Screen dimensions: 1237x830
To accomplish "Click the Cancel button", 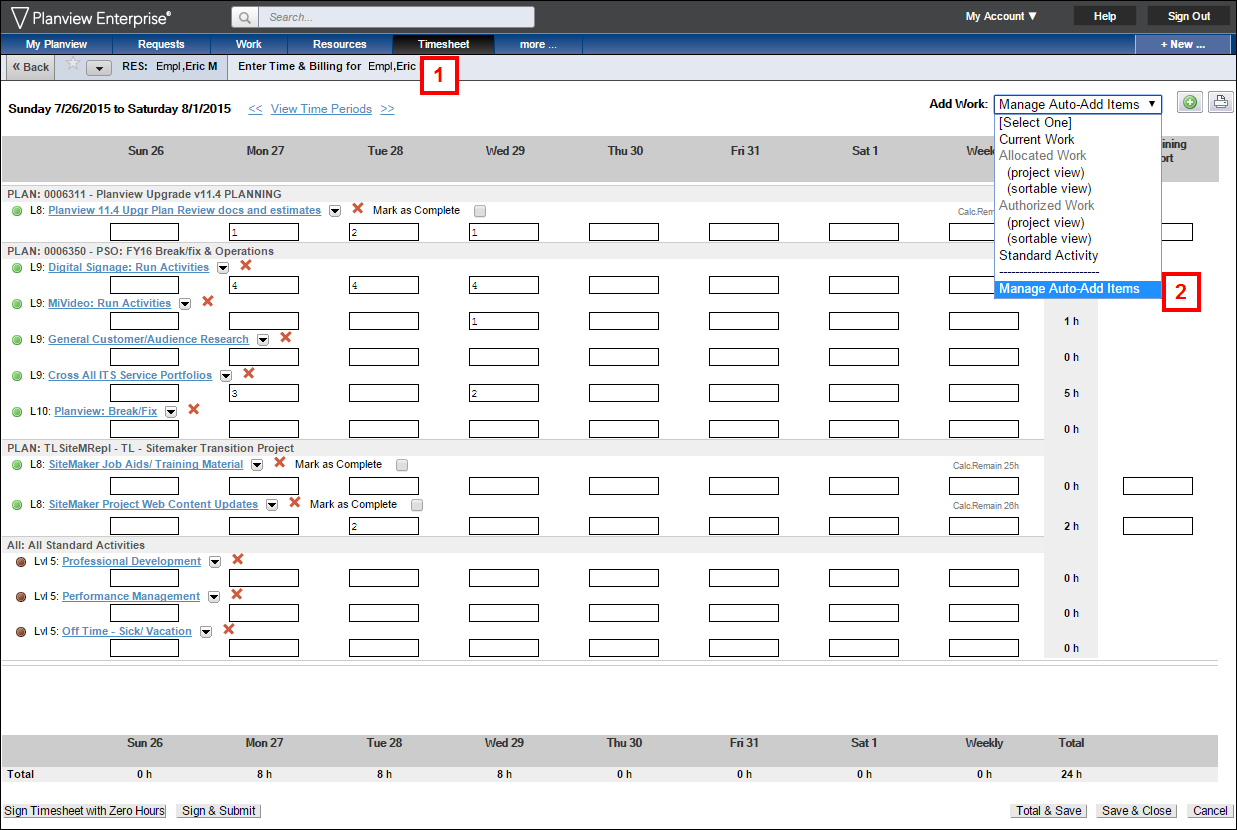I will tap(1210, 811).
